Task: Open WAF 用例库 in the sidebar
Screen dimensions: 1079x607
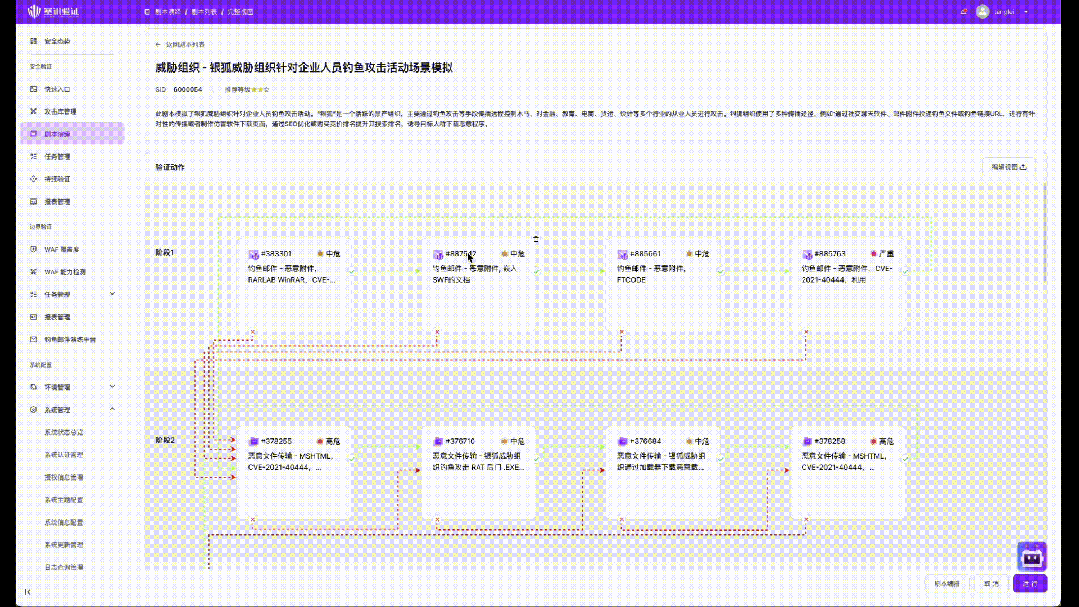Action: pyautogui.click(x=61, y=250)
